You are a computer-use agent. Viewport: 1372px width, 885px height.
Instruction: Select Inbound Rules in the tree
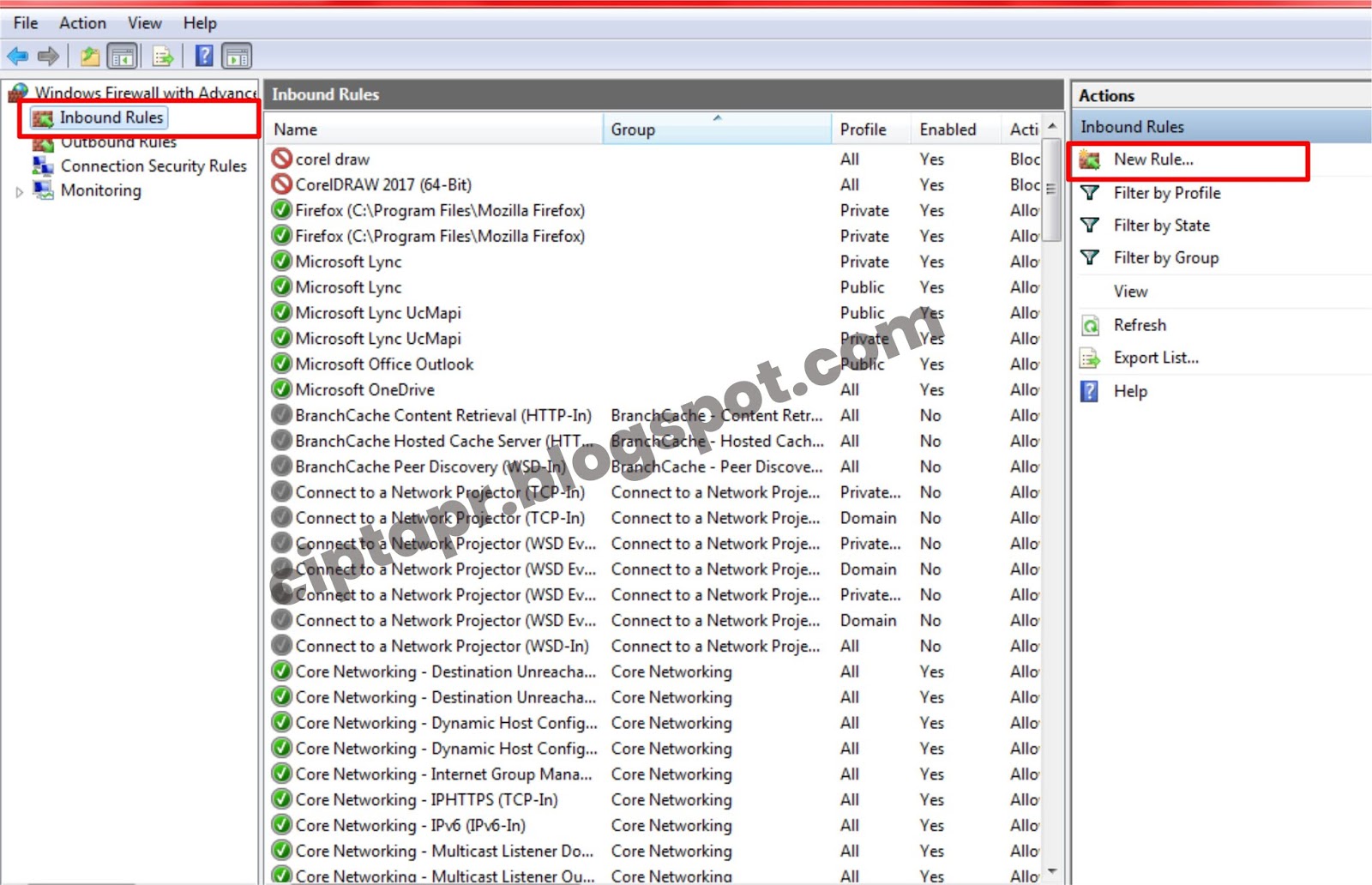click(x=111, y=117)
